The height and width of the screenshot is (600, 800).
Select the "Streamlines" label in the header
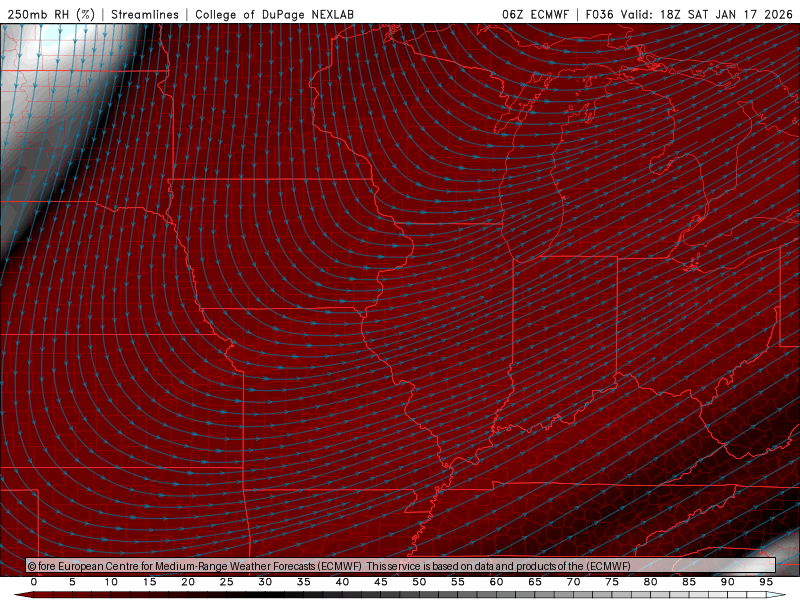[145, 14]
